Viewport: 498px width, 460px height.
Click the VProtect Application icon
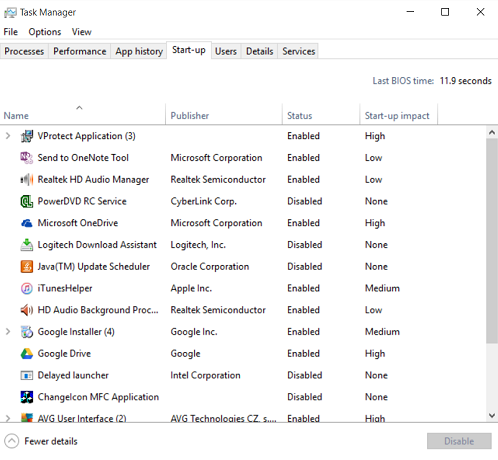point(27,136)
